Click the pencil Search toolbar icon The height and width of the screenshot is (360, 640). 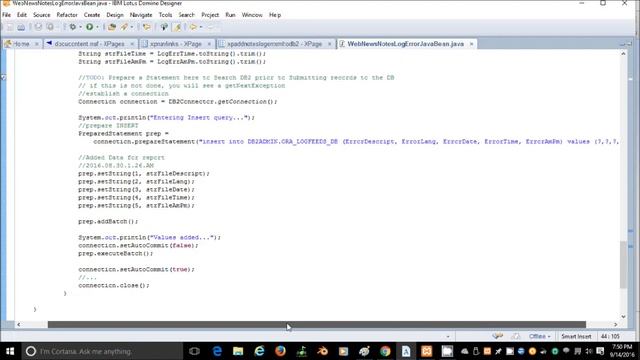124,27
